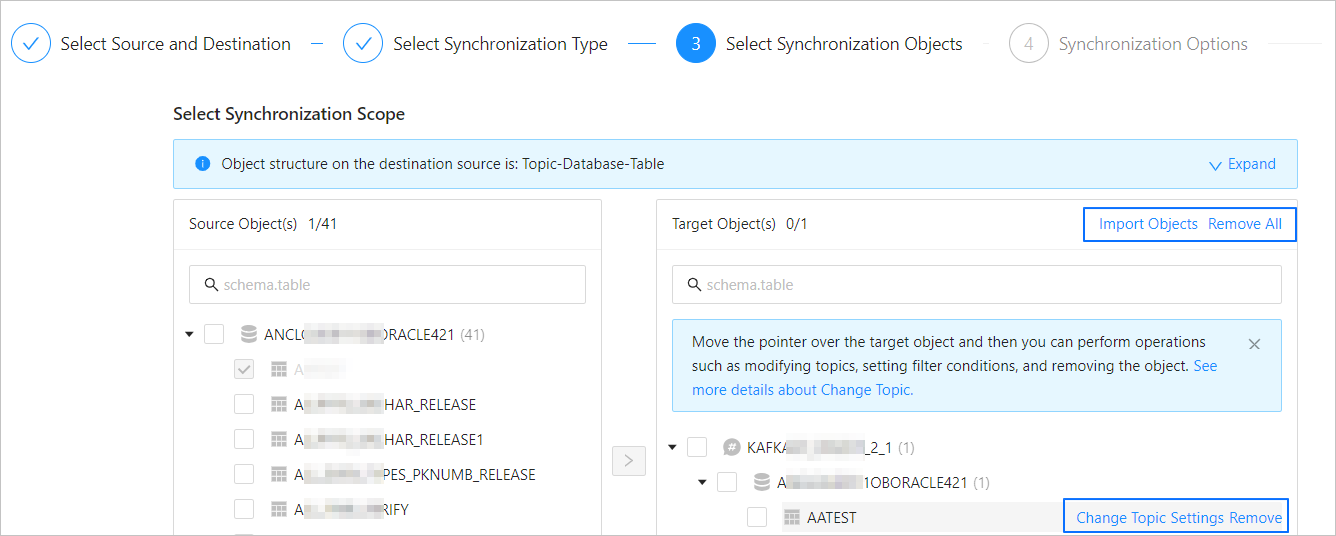The image size is (1336, 536).
Task: Check the AATEST table checkbox
Action: [x=757, y=517]
